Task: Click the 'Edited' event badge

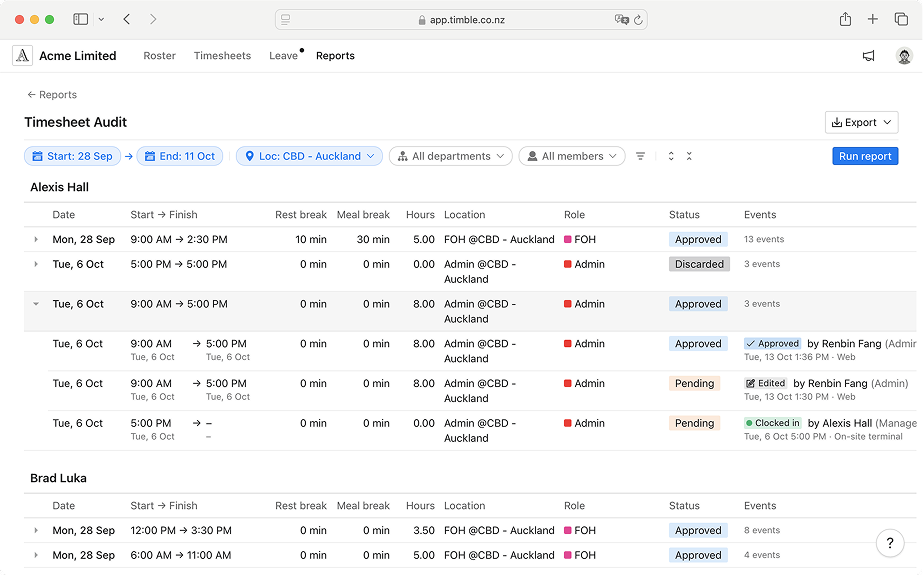Action: (766, 384)
